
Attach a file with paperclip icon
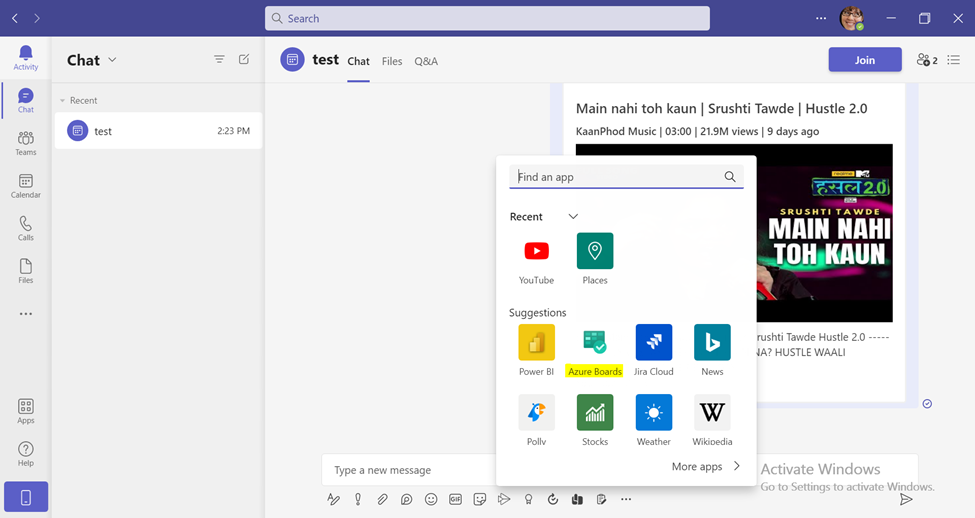[x=382, y=499]
